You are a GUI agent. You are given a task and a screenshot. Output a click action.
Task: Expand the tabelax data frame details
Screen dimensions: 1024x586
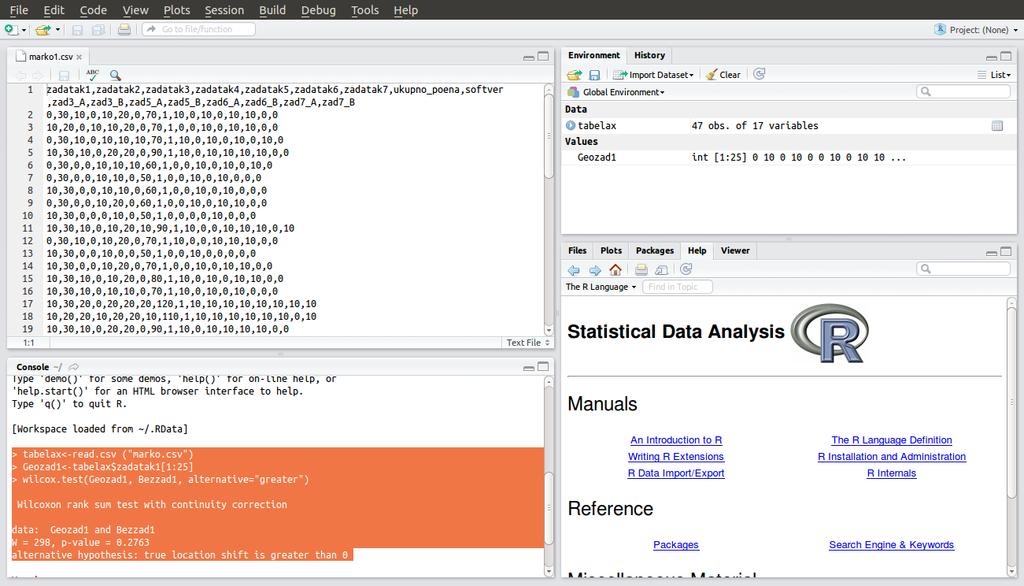click(570, 125)
